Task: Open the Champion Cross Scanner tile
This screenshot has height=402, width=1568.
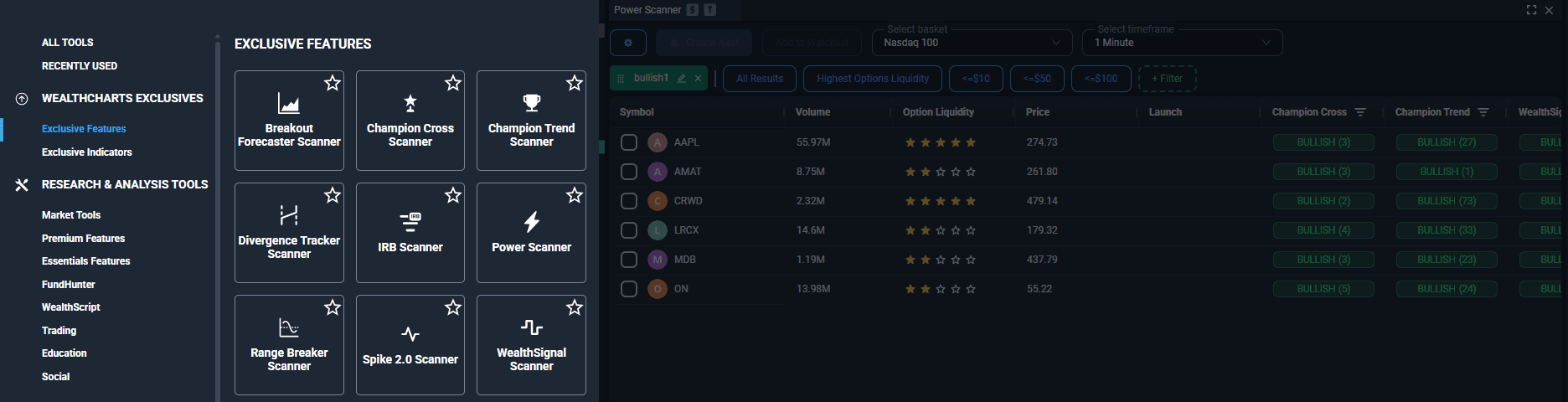Action: click(x=410, y=121)
